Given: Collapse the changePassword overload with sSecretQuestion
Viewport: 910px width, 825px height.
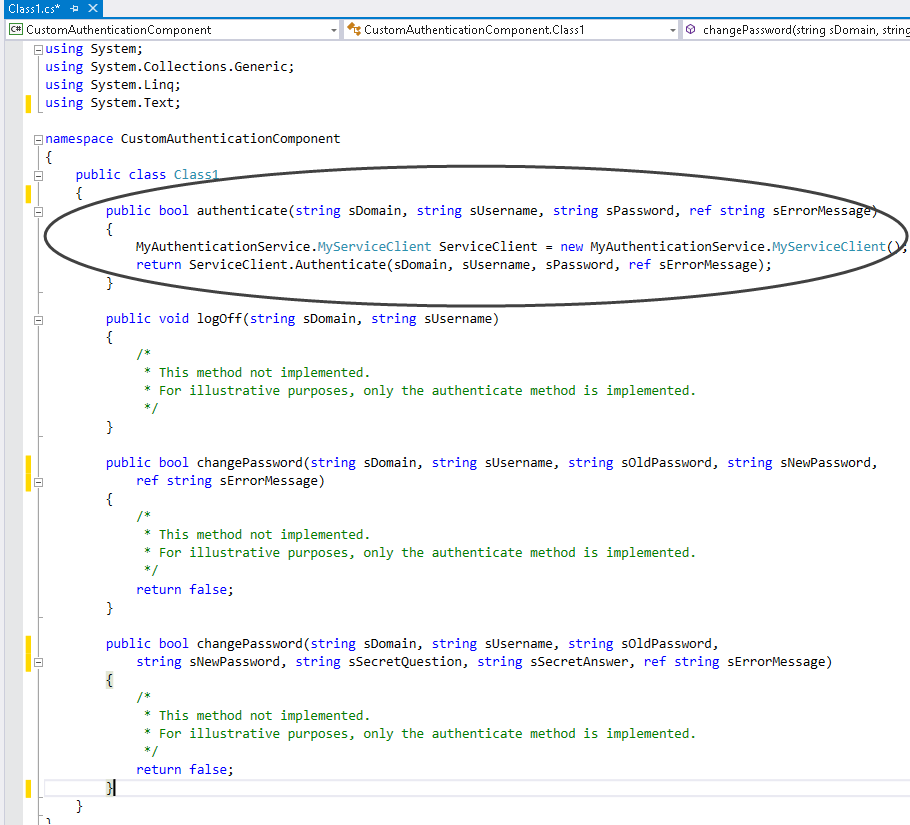Looking at the screenshot, I should (x=38, y=662).
